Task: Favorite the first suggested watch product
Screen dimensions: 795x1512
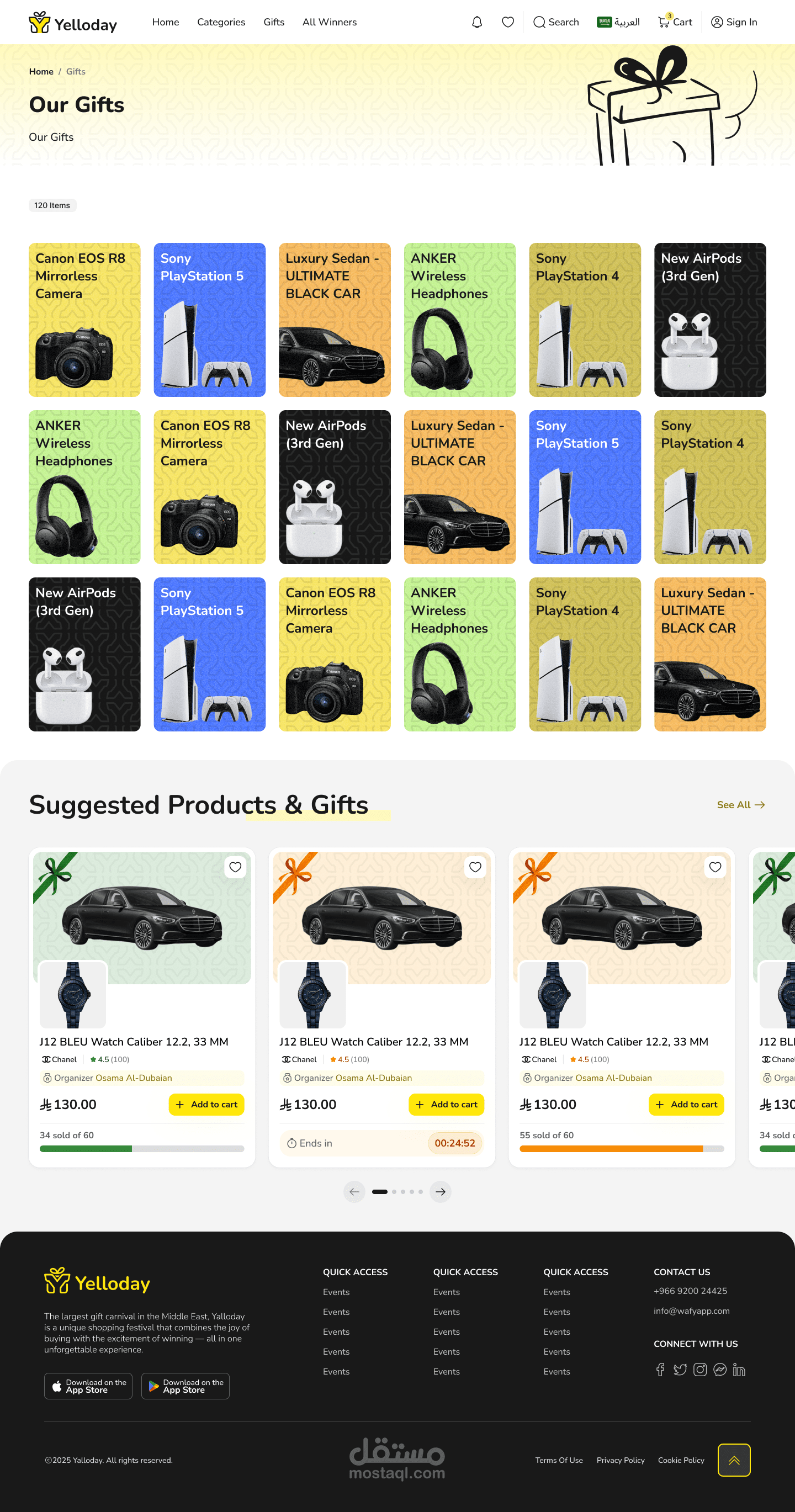Action: point(235,867)
